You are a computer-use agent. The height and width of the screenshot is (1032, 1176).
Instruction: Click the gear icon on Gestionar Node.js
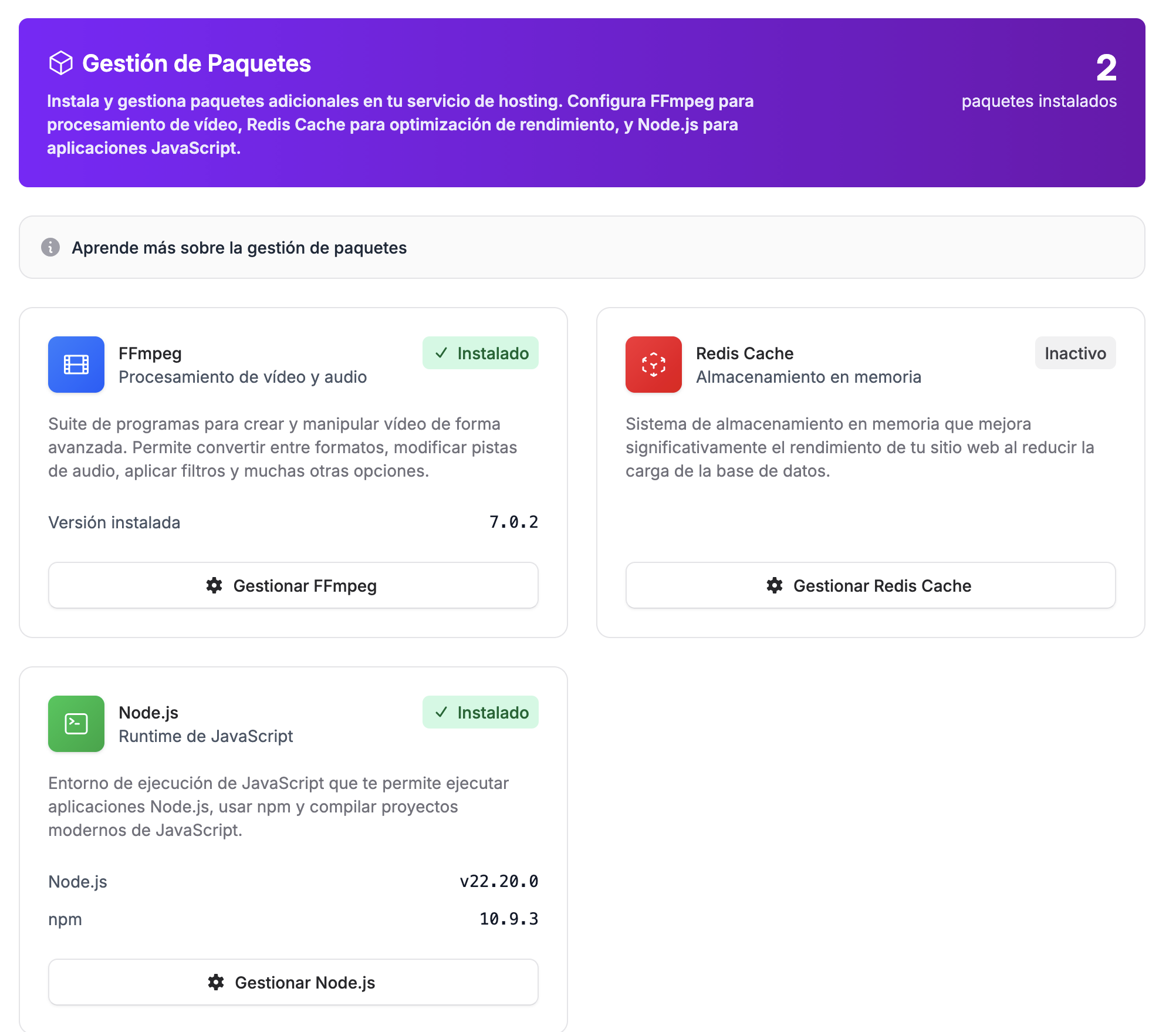216,982
